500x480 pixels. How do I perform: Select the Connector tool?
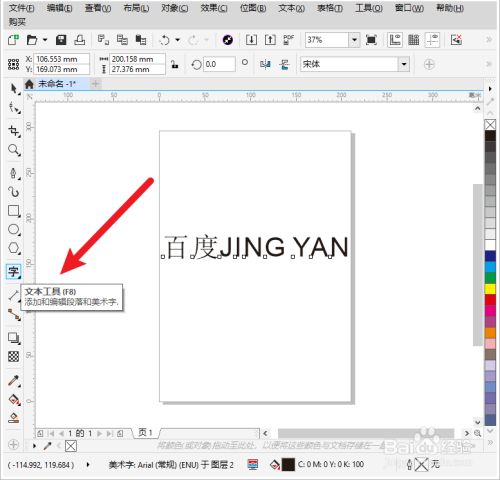click(14, 315)
